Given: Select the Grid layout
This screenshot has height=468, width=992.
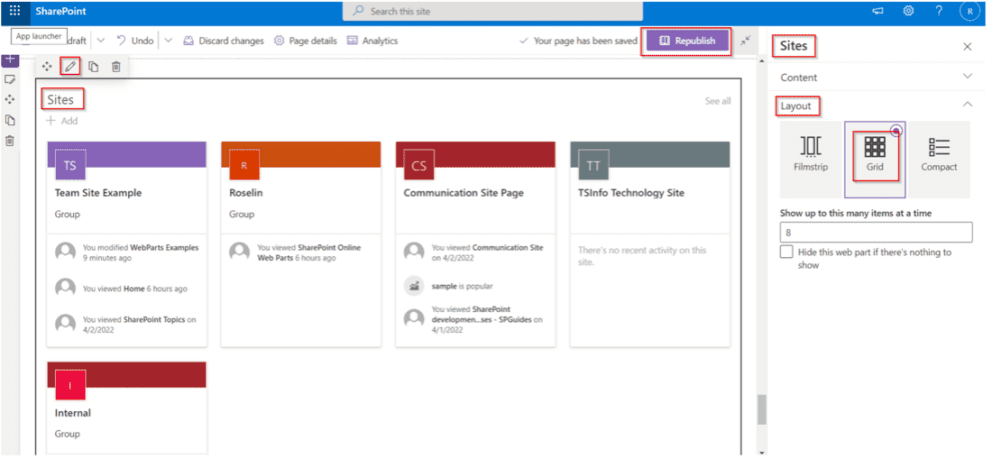Looking at the screenshot, I should pyautogui.click(x=875, y=159).
